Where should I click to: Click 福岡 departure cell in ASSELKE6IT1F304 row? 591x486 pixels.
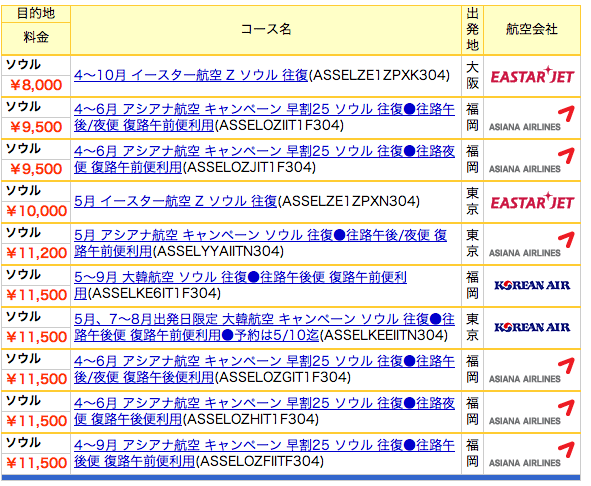click(x=472, y=285)
